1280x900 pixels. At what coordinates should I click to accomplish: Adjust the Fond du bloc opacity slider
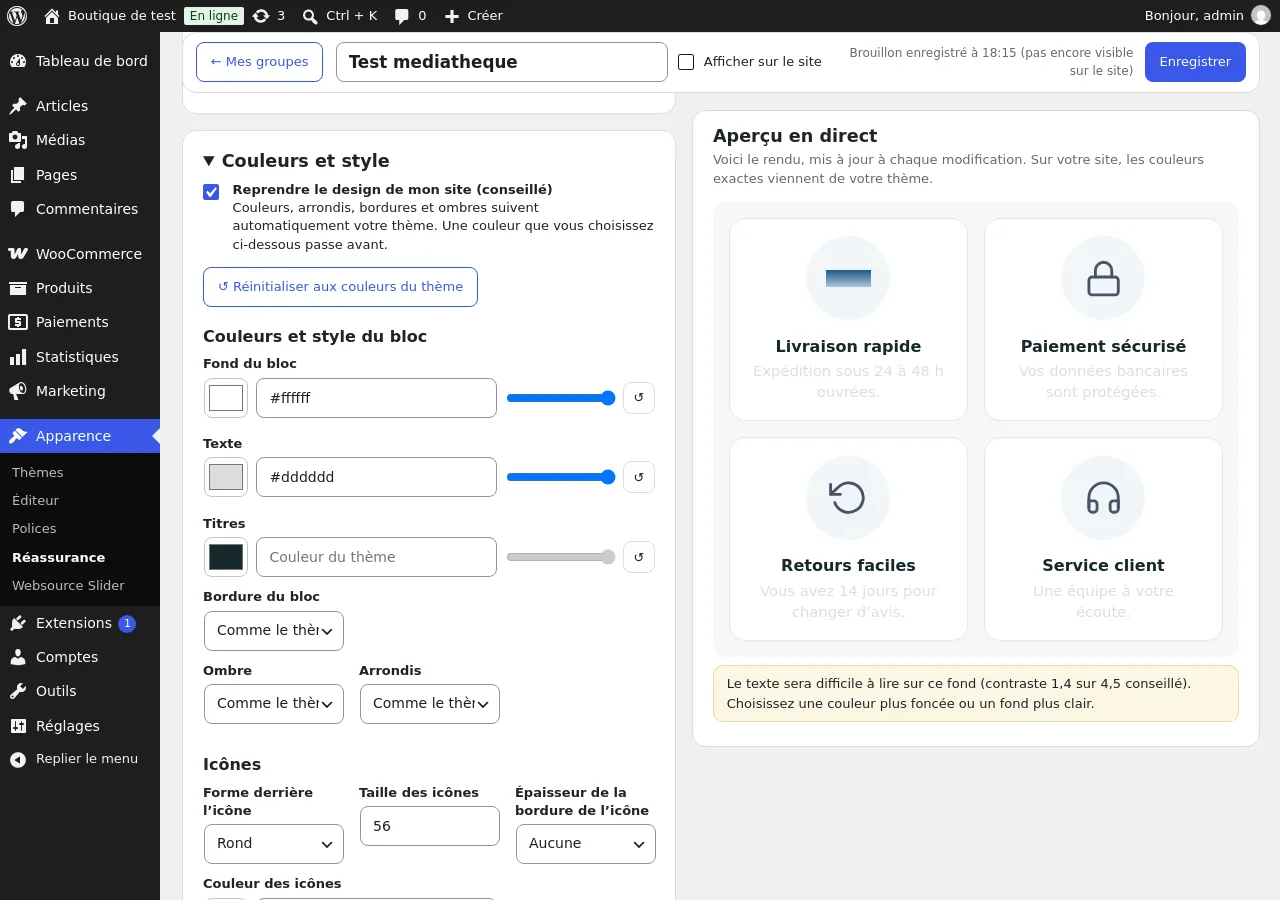point(561,398)
